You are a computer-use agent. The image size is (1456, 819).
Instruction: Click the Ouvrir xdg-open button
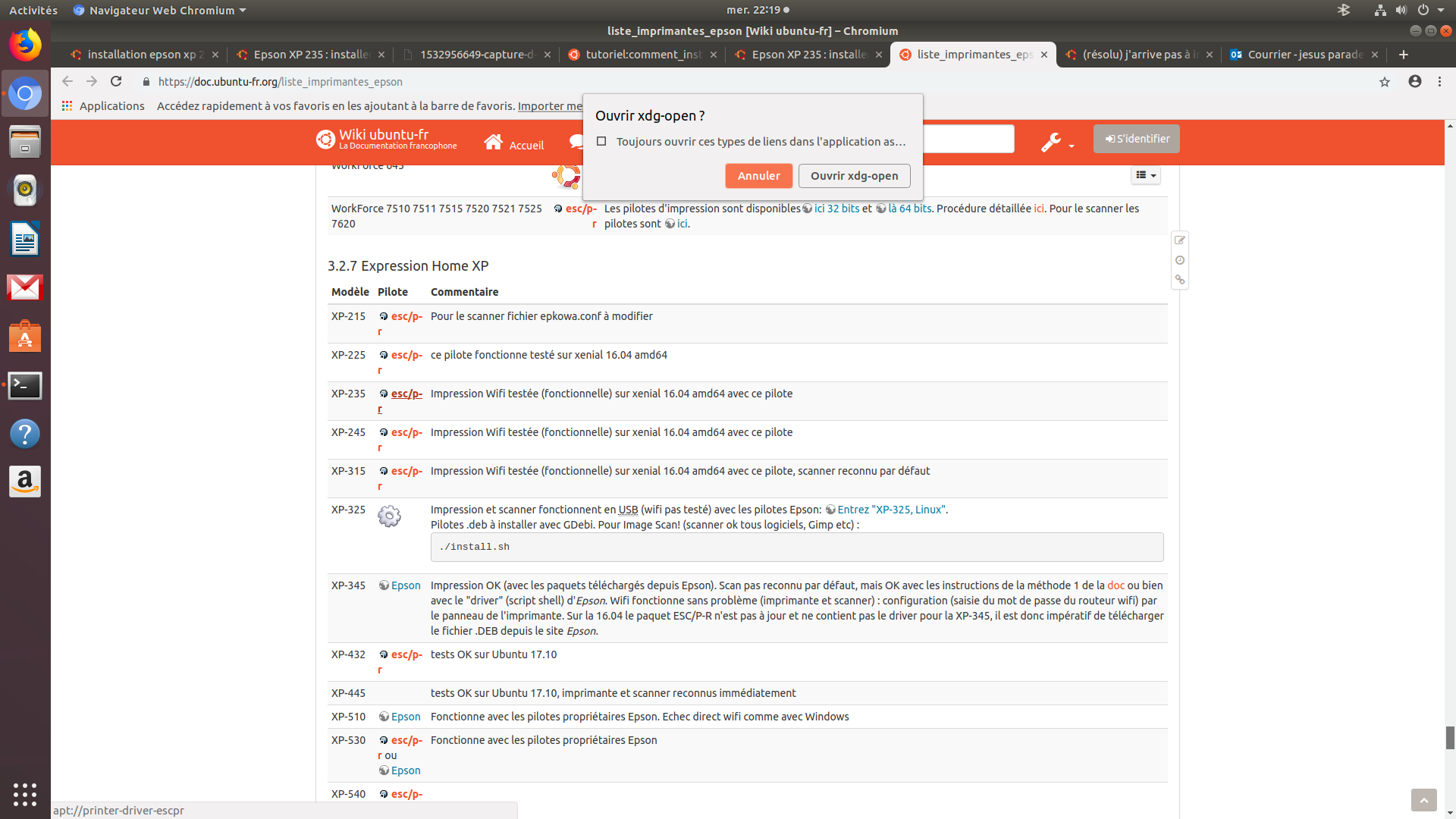pyautogui.click(x=854, y=176)
